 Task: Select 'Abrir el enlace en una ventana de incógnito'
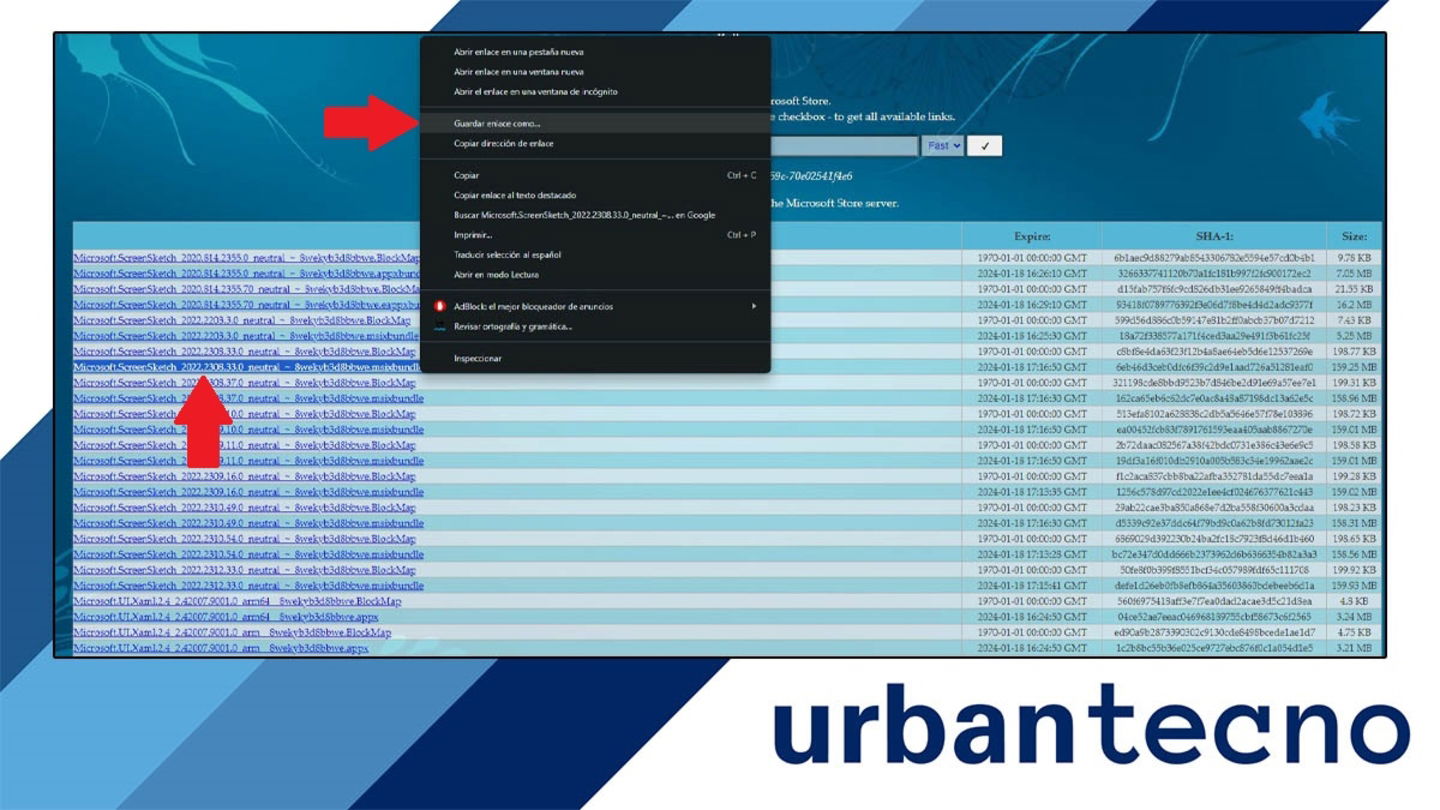(x=536, y=92)
